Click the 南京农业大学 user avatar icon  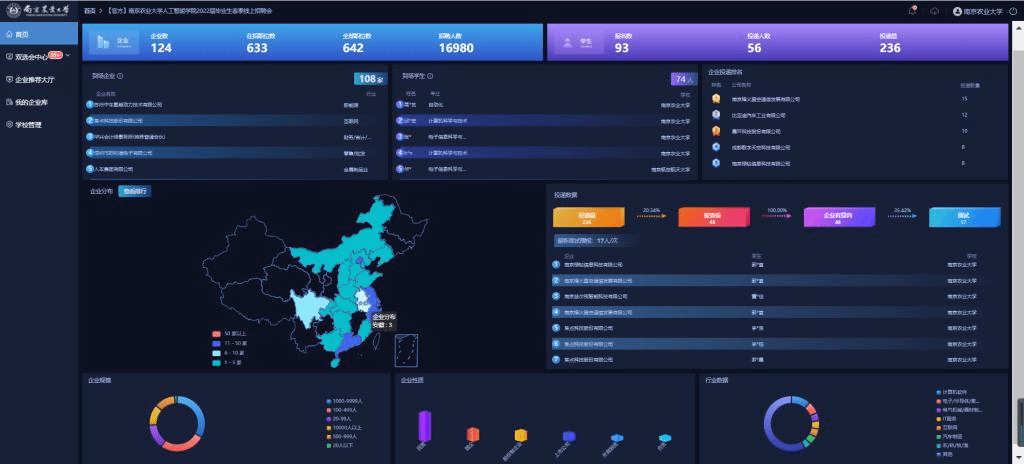pyautogui.click(x=957, y=11)
